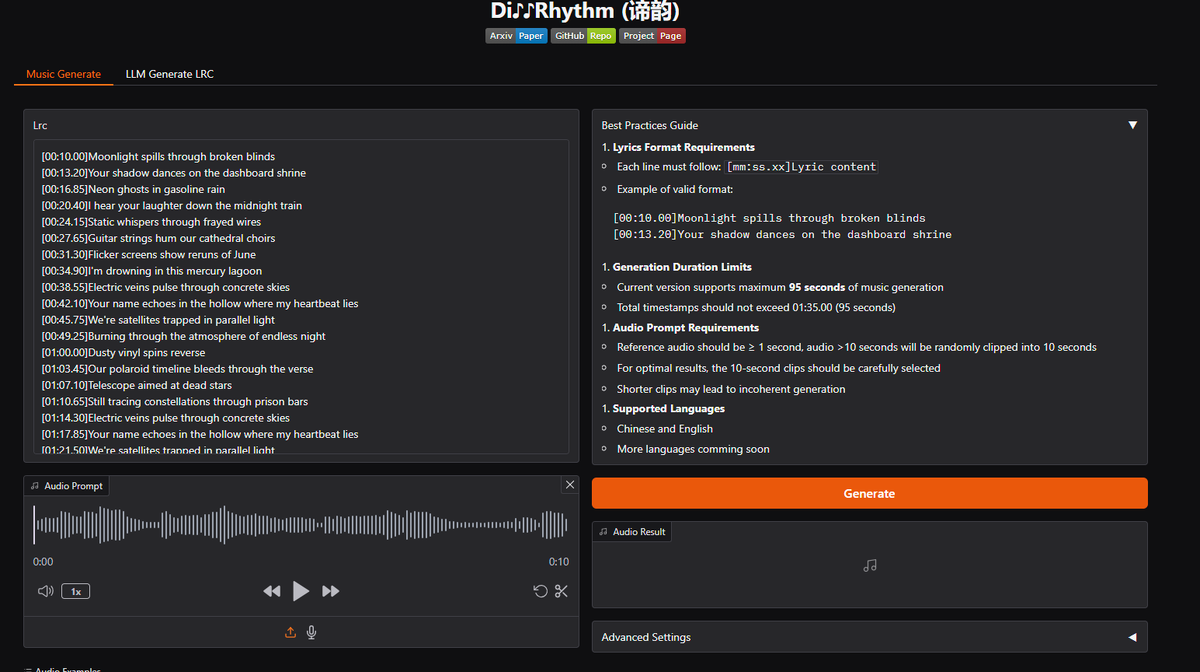Click the Arxiv Paper badge
Screen dimensions: 1200x672
[x=516, y=35]
